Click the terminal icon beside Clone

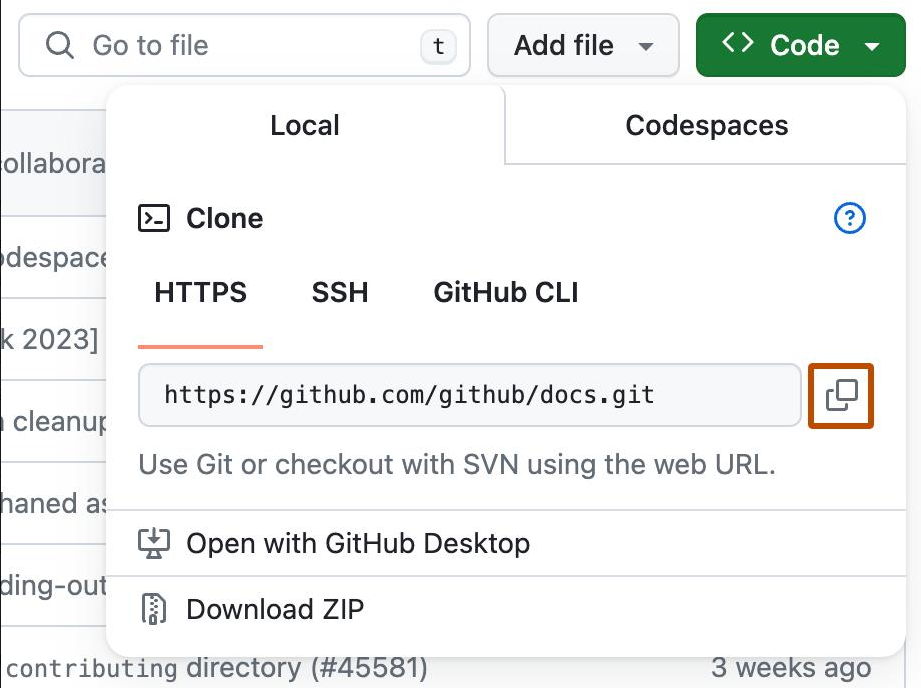coord(154,218)
